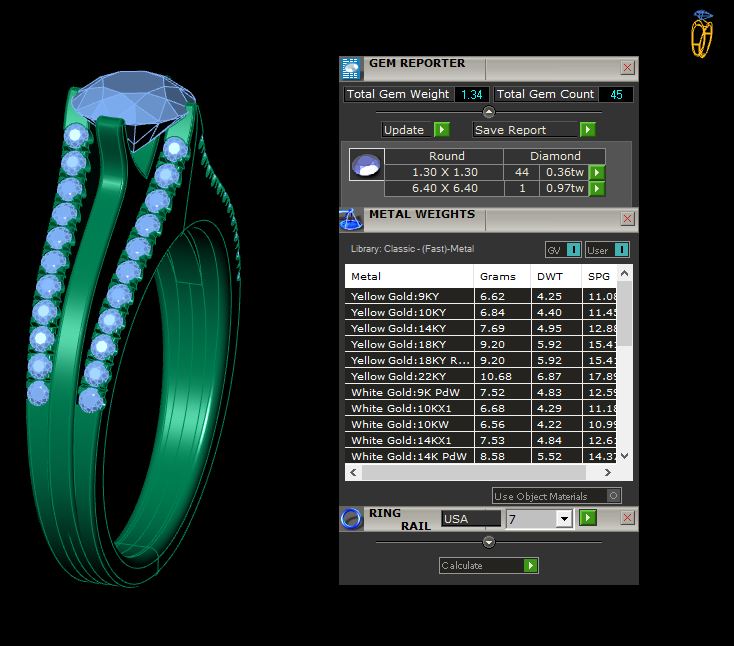This screenshot has width=734, height=646.
Task: Select the White Gold:14K PdW row
Action: [481, 456]
